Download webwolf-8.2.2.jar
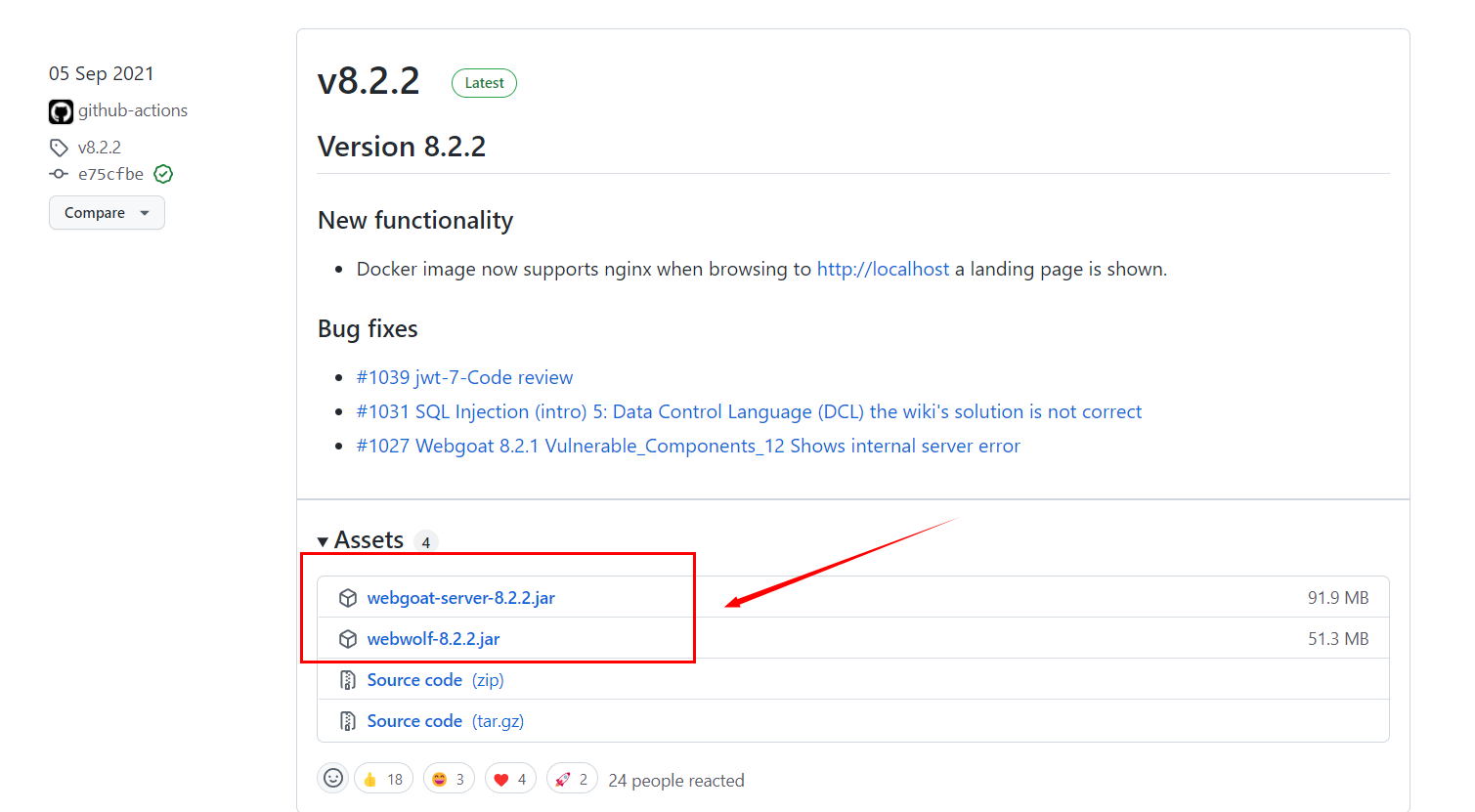Screen dimensions: 1475x812 (433, 639)
